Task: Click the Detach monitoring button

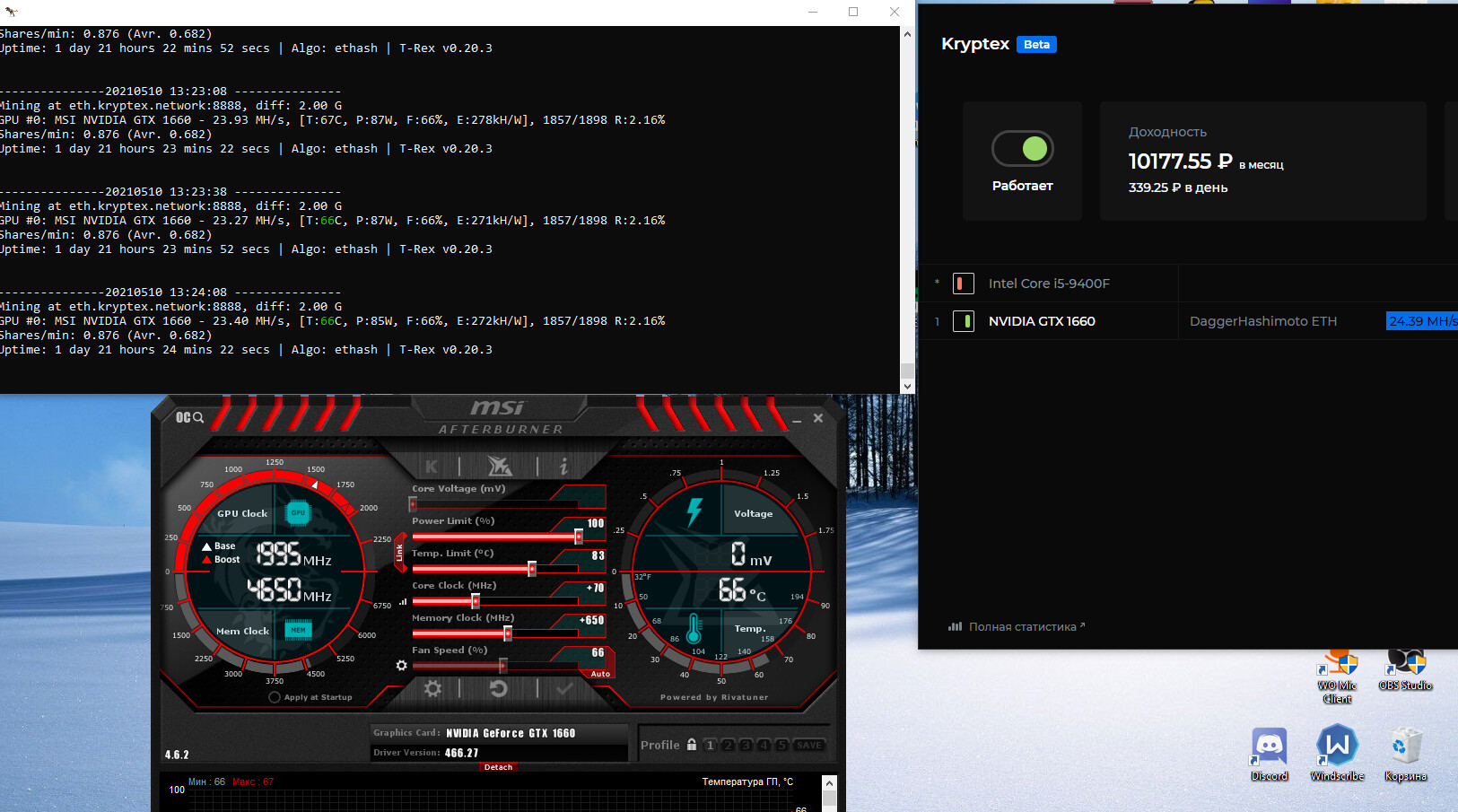Action: pyautogui.click(x=498, y=767)
